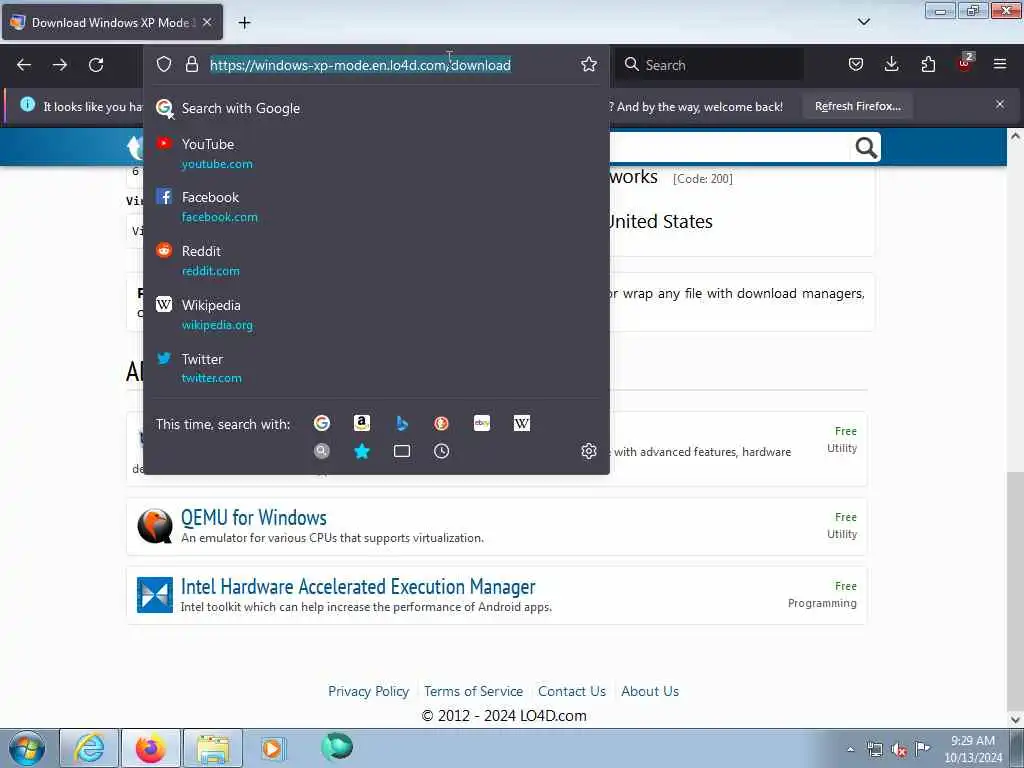Switch to Firefox on the taskbar
Image resolution: width=1024 pixels, height=768 pixels.
pyautogui.click(x=151, y=748)
